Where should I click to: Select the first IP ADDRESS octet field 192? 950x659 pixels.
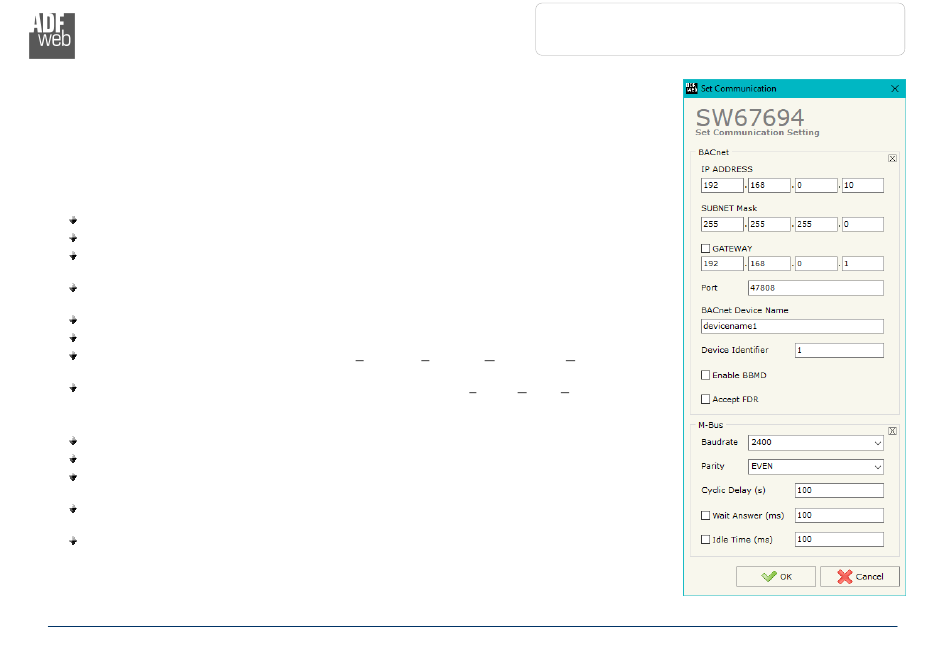point(722,185)
